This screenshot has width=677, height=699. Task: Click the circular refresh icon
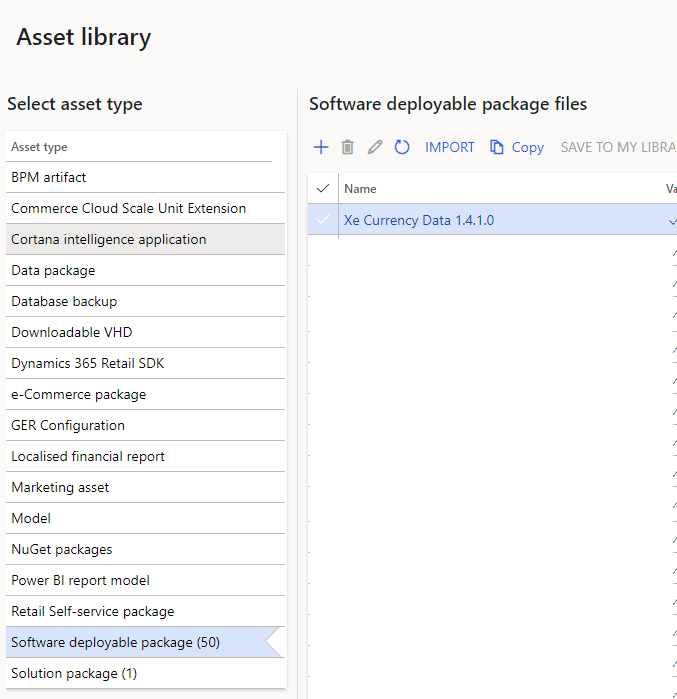coord(402,147)
